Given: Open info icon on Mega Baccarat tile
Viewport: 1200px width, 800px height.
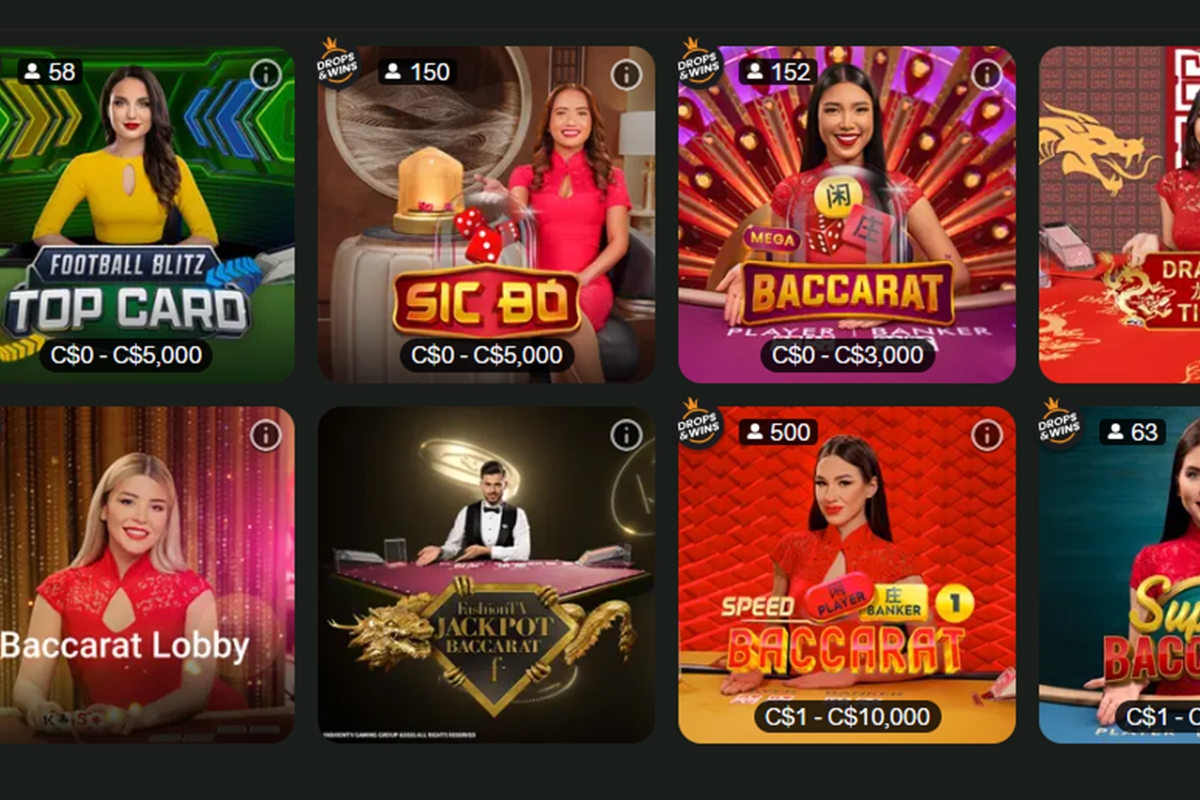Looking at the screenshot, I should pyautogui.click(x=987, y=74).
